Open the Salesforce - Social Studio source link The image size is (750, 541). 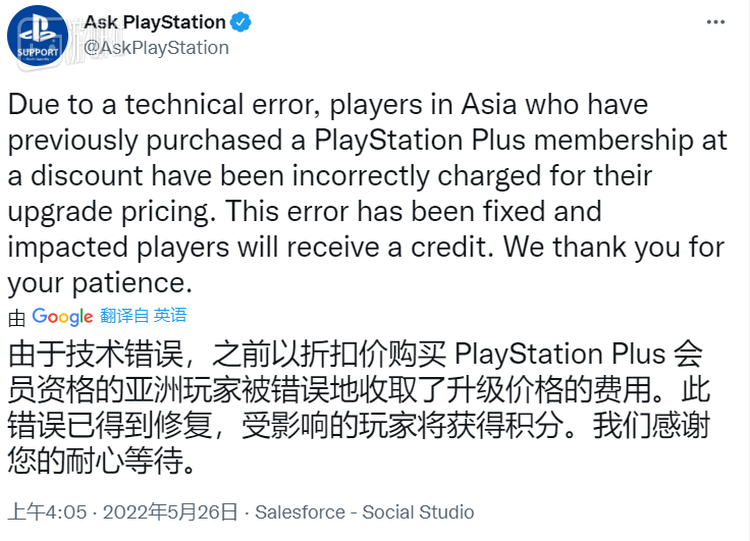click(364, 512)
